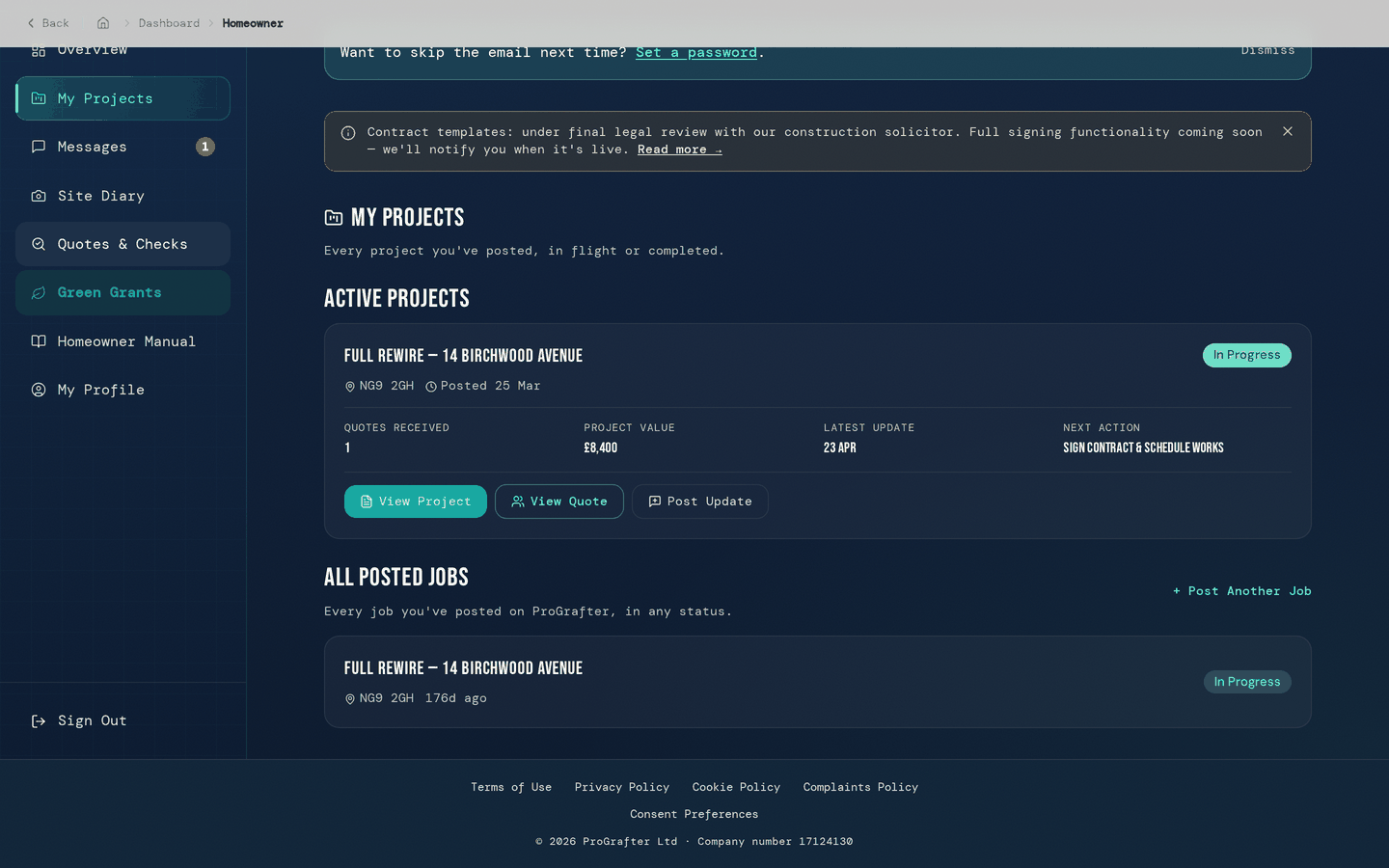Click the location pin in posted jobs card

pos(350,699)
